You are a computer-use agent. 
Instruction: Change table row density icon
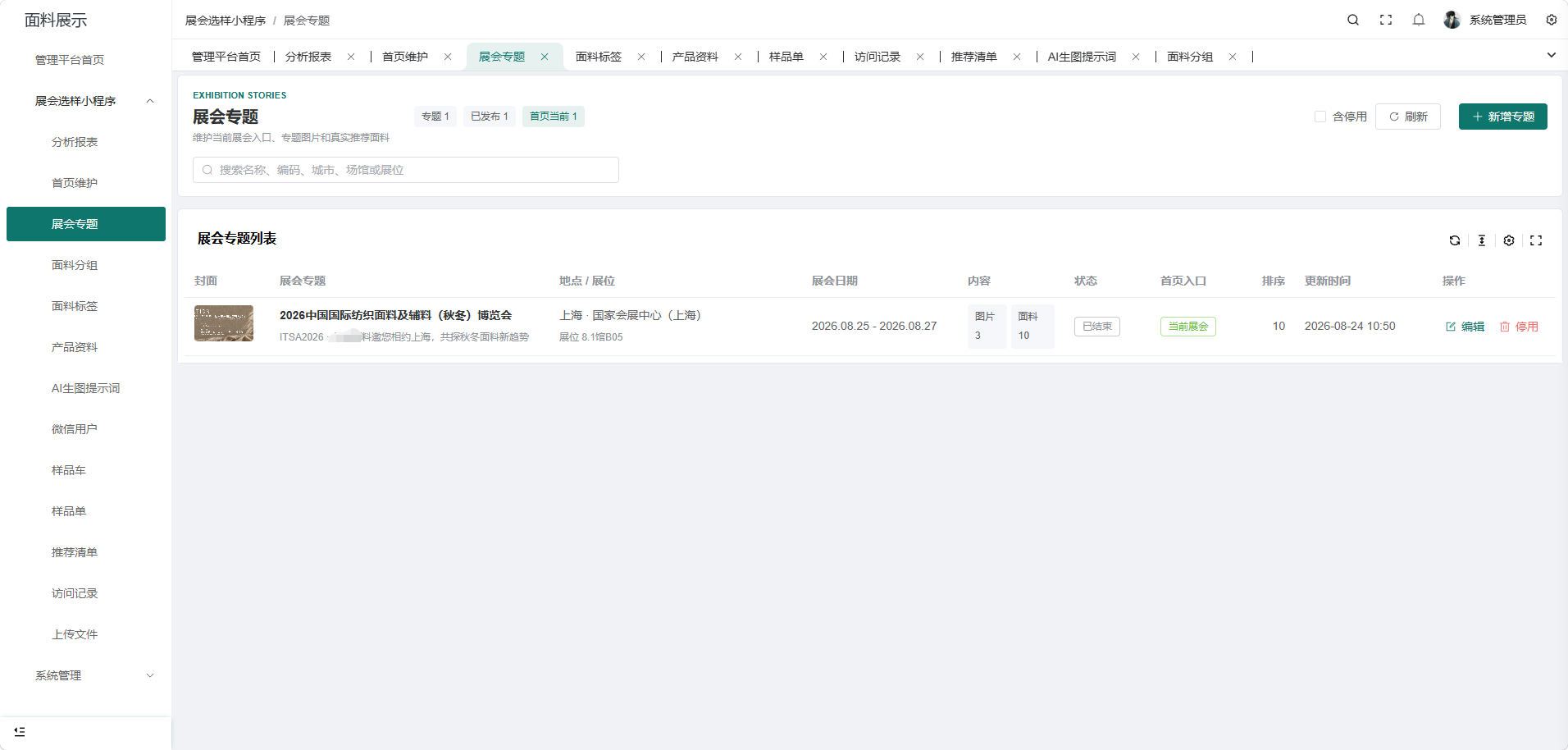coord(1482,240)
